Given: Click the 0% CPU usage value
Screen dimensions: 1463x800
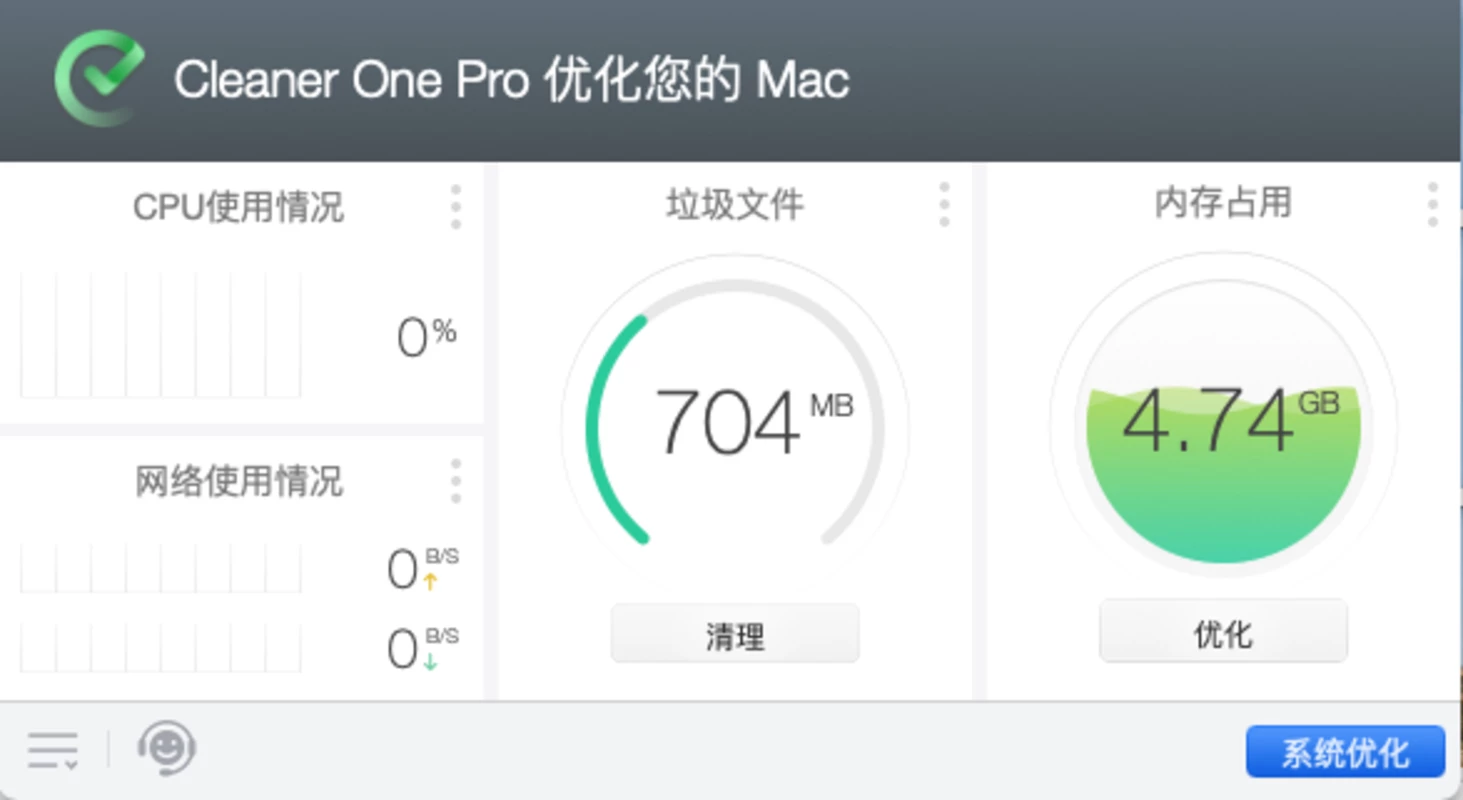Looking at the screenshot, I should coord(427,336).
